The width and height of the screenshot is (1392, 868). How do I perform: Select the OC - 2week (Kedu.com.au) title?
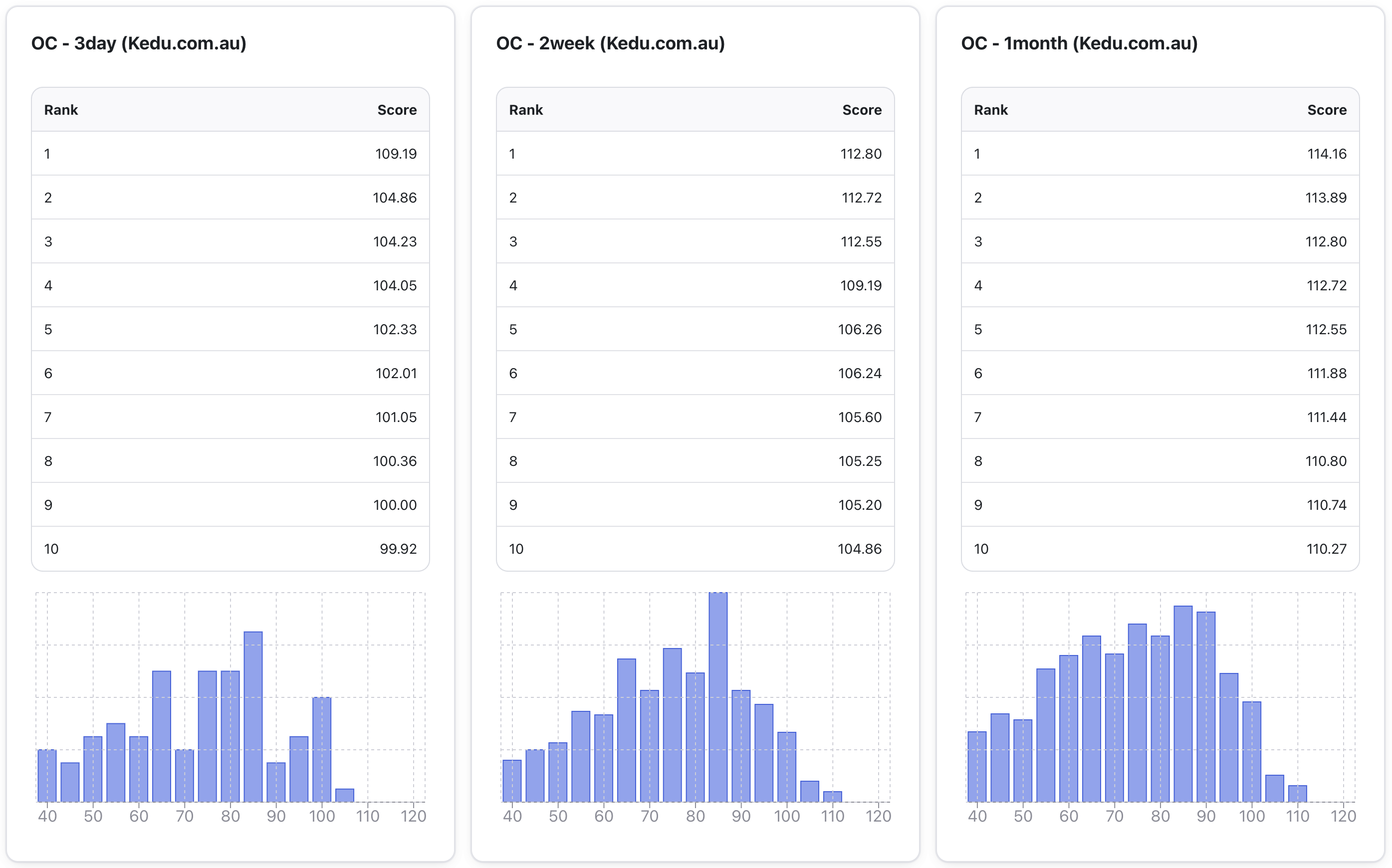610,43
